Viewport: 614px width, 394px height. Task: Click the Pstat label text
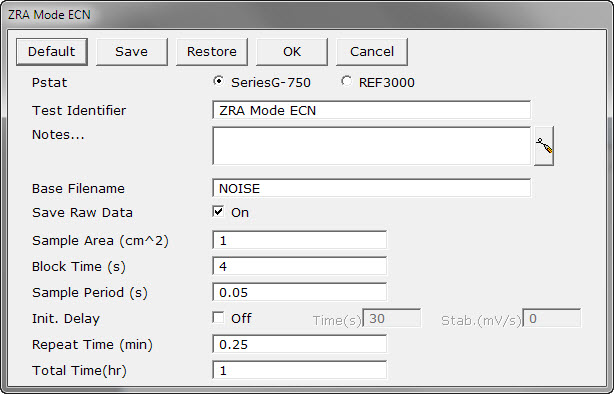[49, 83]
